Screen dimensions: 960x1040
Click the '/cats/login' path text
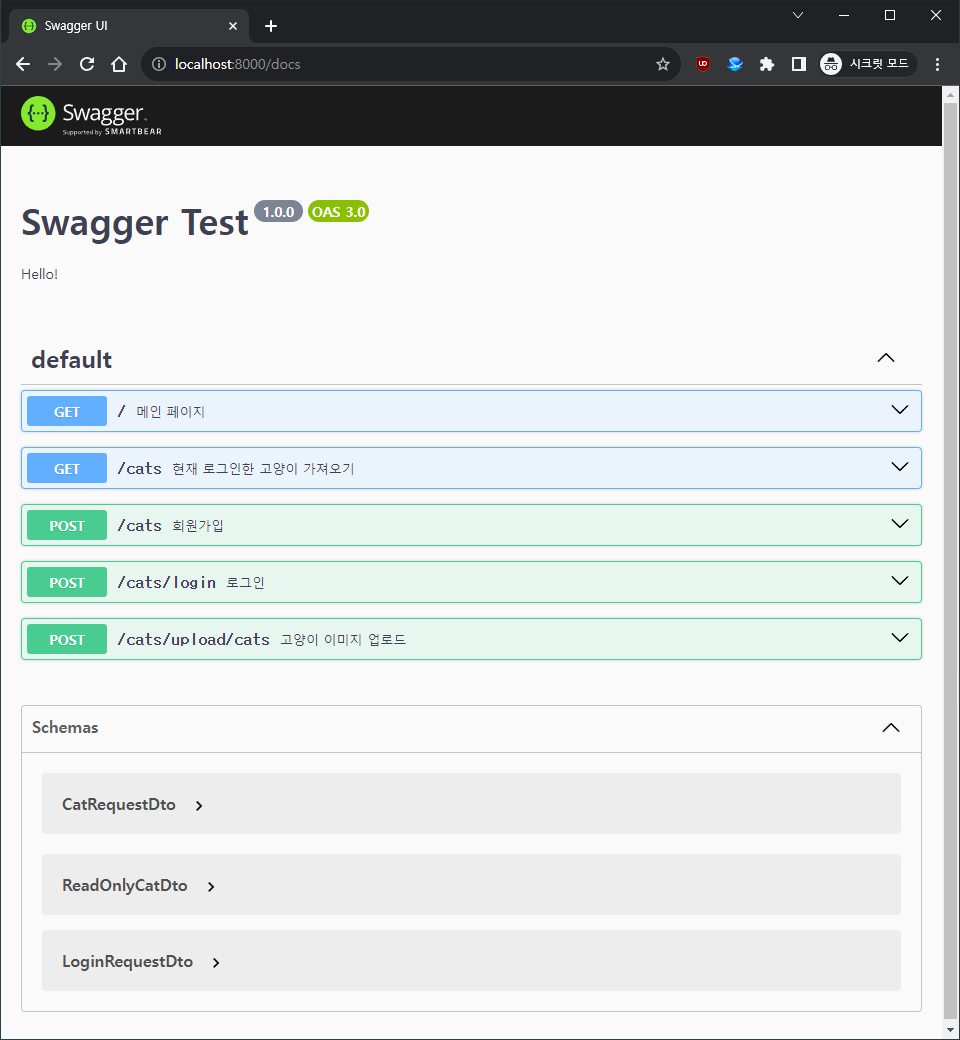click(167, 582)
